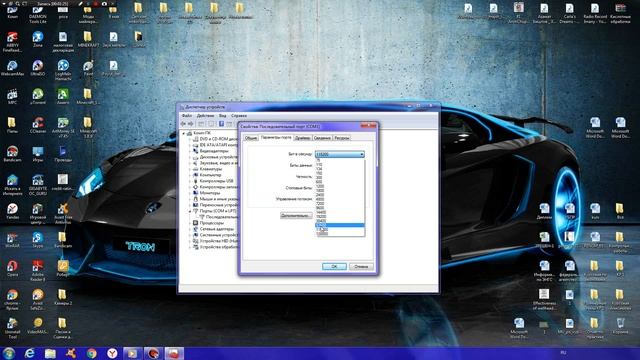Click the blue Help toolbar icon
The height and width of the screenshot is (360, 640).
(221, 124)
